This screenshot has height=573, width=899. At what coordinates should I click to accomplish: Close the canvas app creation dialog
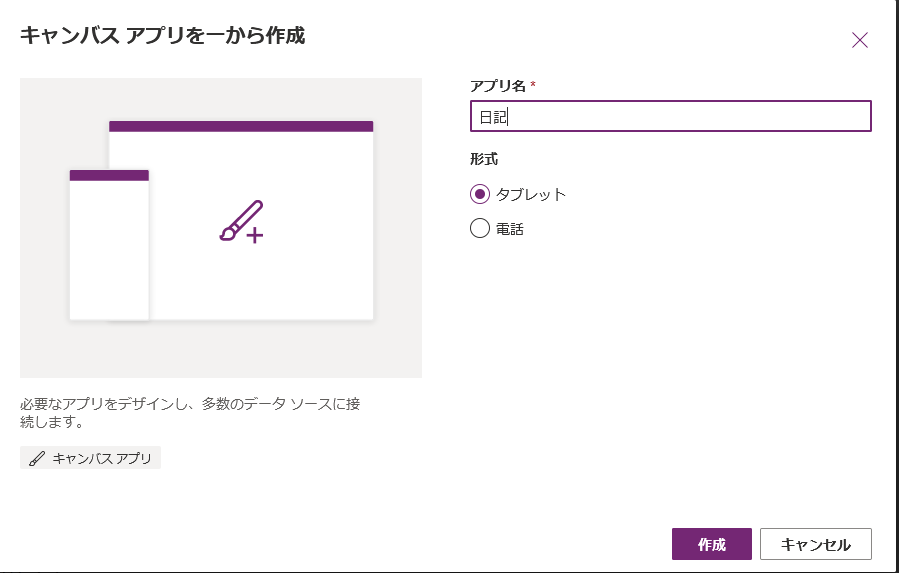click(x=859, y=40)
